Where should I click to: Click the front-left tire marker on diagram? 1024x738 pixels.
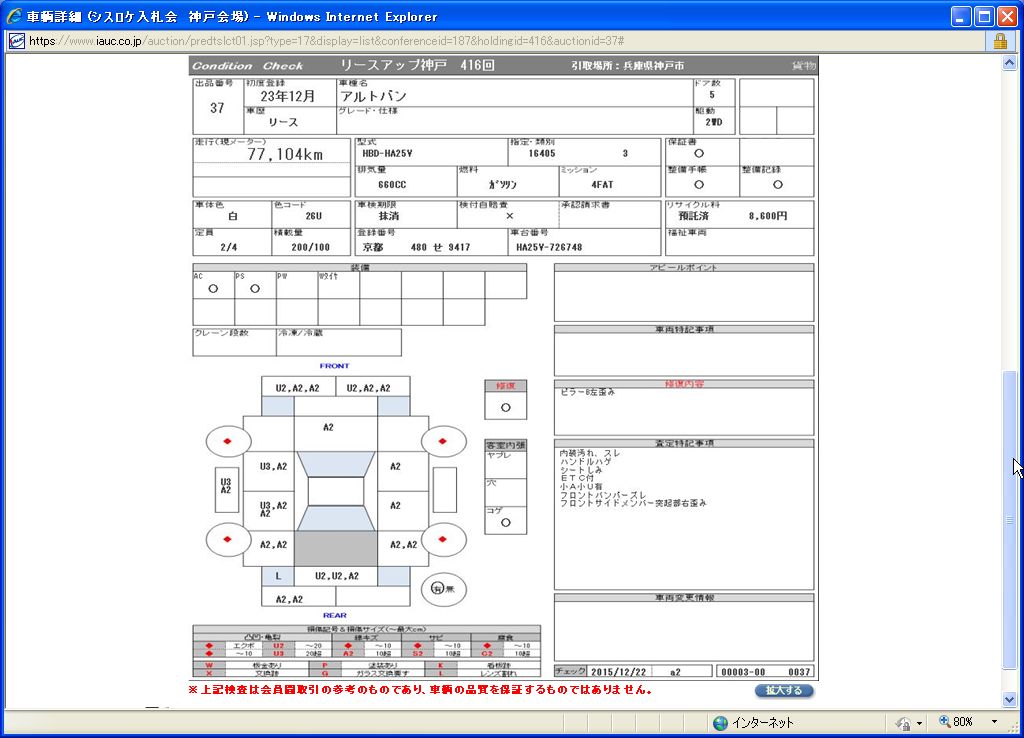pos(228,441)
